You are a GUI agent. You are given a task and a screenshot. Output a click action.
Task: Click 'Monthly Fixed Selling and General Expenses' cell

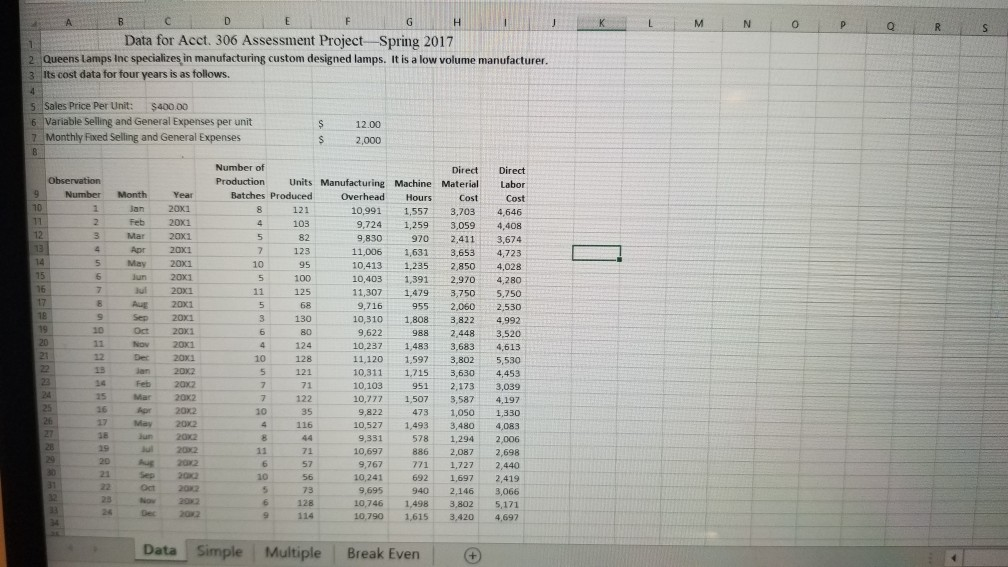(143, 137)
